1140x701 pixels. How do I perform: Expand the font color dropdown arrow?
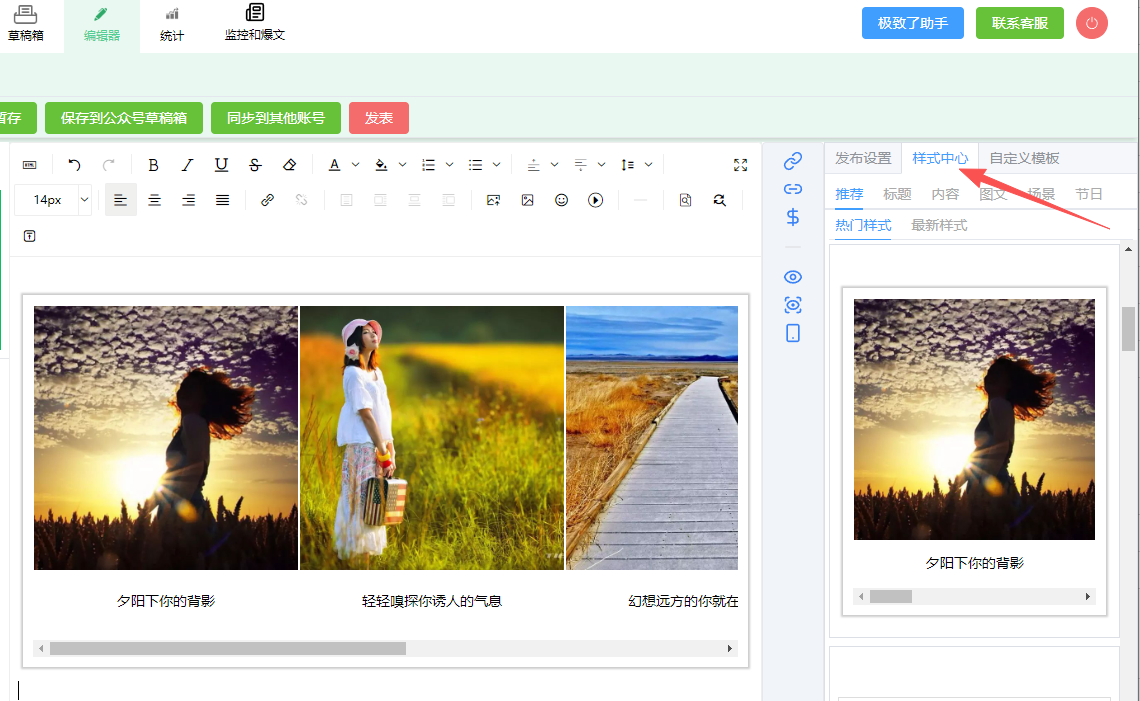pyautogui.click(x=355, y=165)
